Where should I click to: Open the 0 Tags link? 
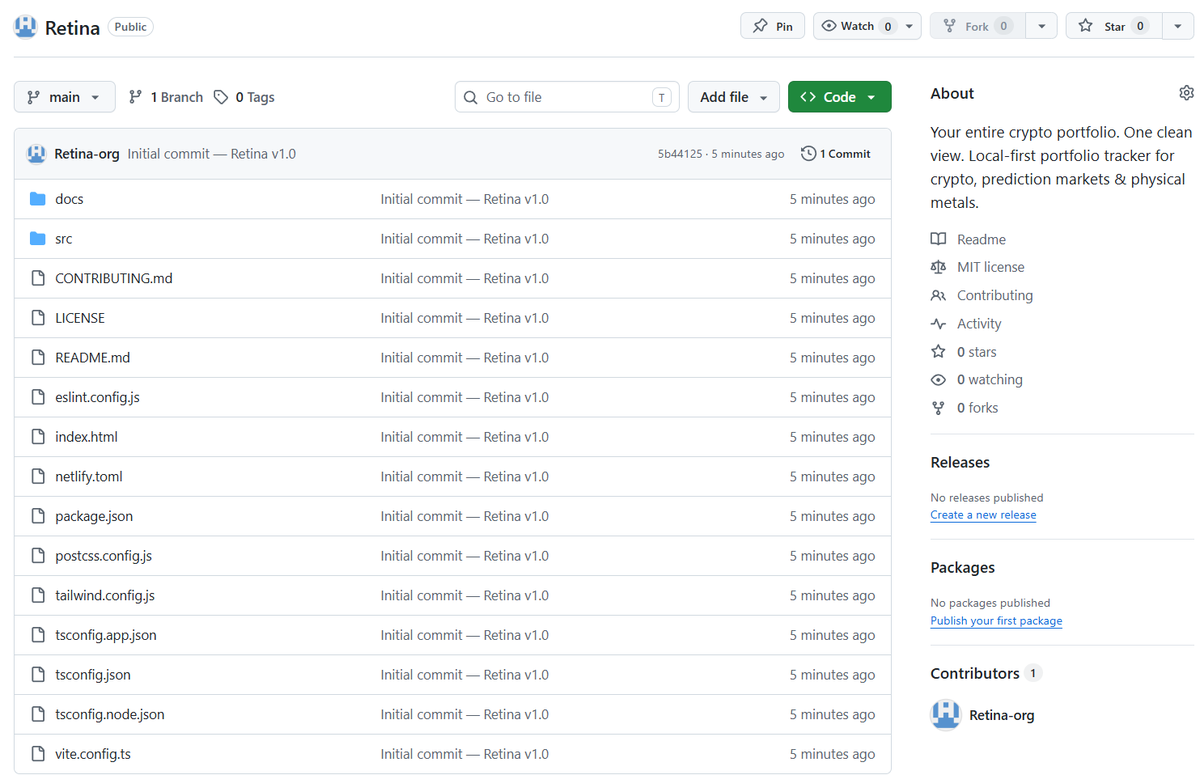244,97
